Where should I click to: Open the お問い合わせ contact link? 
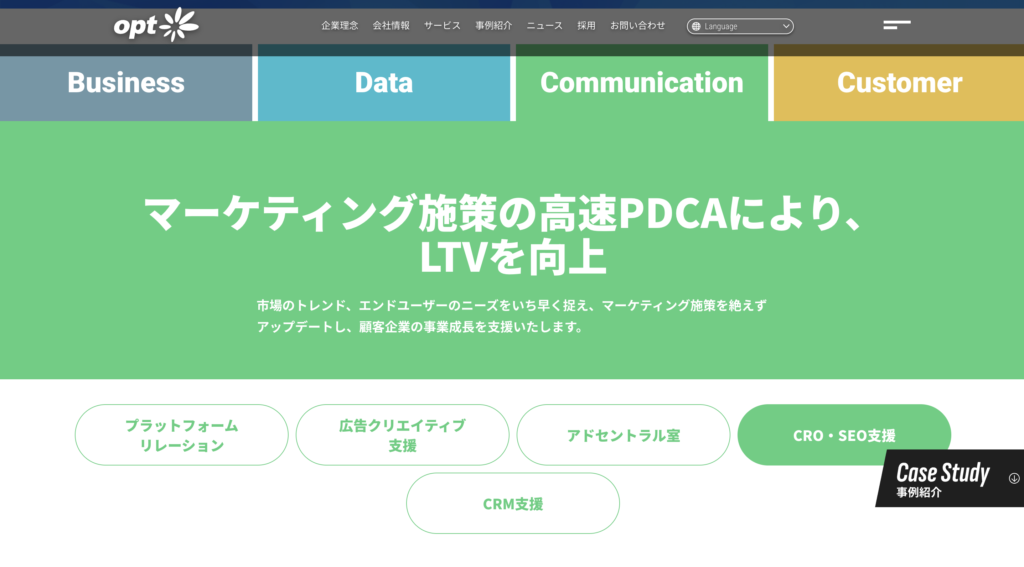pyautogui.click(x=638, y=26)
